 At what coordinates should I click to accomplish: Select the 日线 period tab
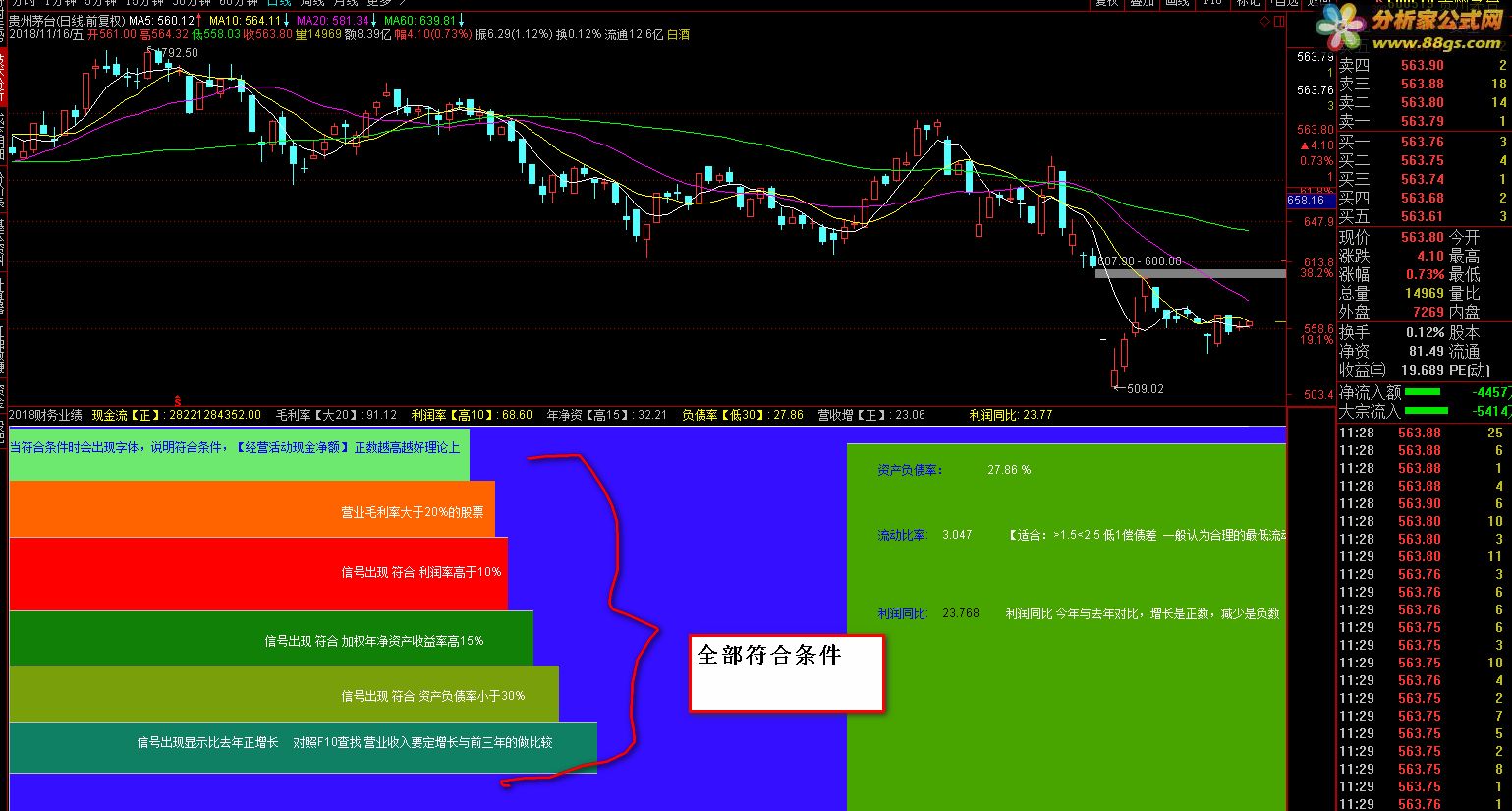(279, 3)
